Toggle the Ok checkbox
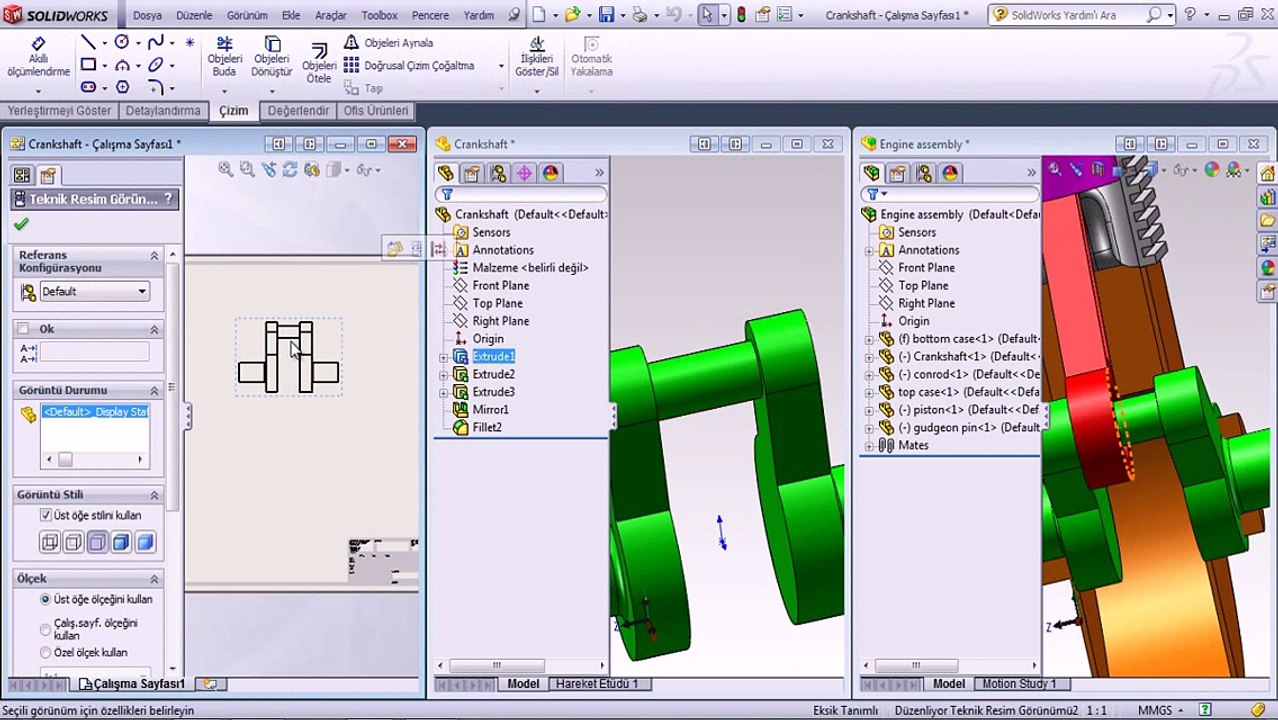 pyautogui.click(x=23, y=329)
